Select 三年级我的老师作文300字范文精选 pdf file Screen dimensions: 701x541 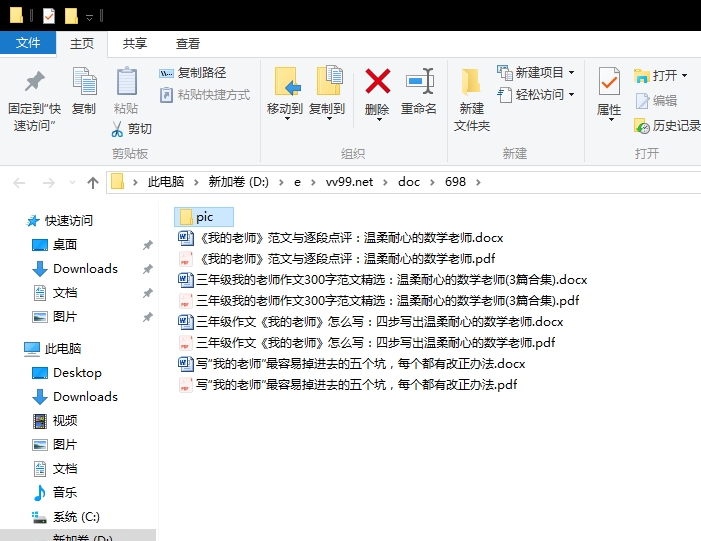(378, 300)
